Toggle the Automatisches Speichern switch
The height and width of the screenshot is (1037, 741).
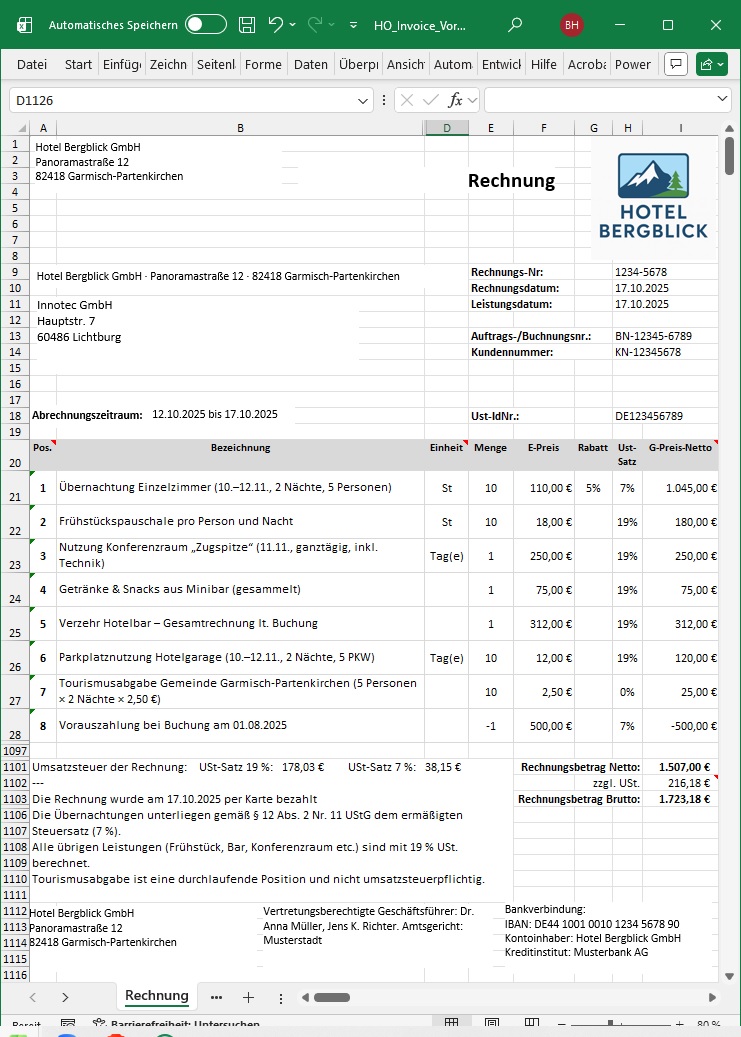pyautogui.click(x=205, y=24)
